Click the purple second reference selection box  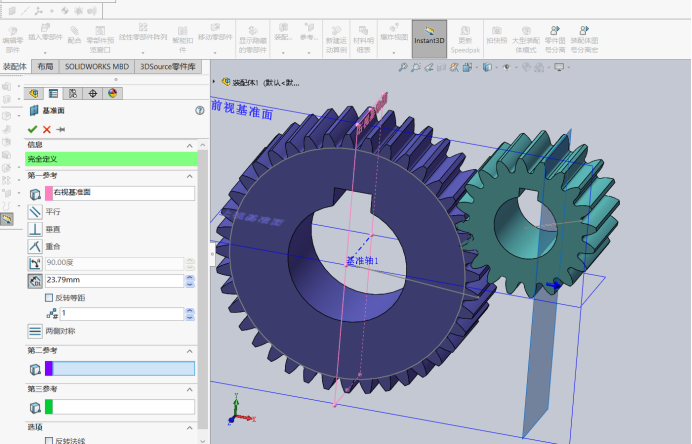[x=120, y=369]
